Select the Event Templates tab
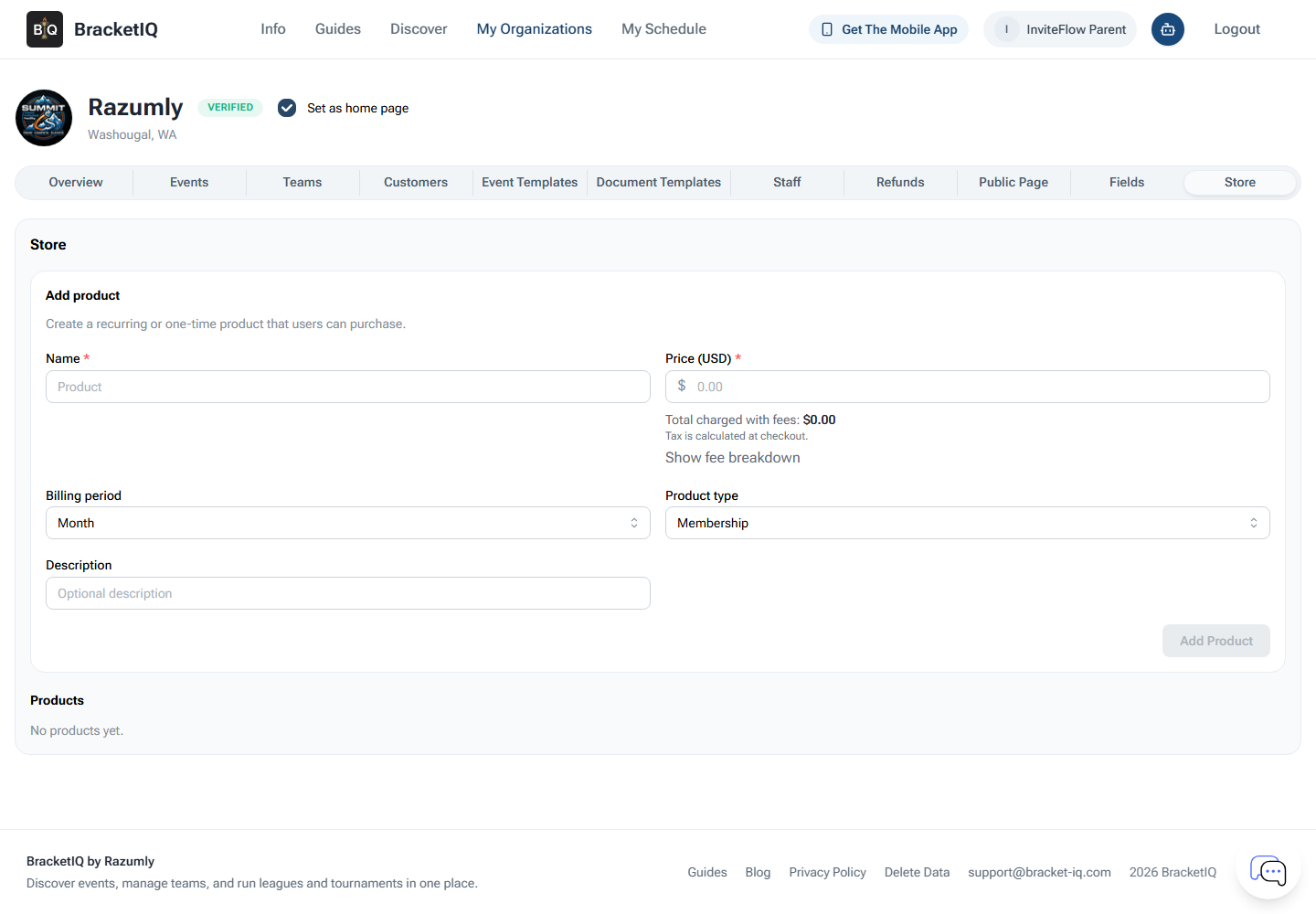The width and height of the screenshot is (1316, 914). tap(530, 182)
